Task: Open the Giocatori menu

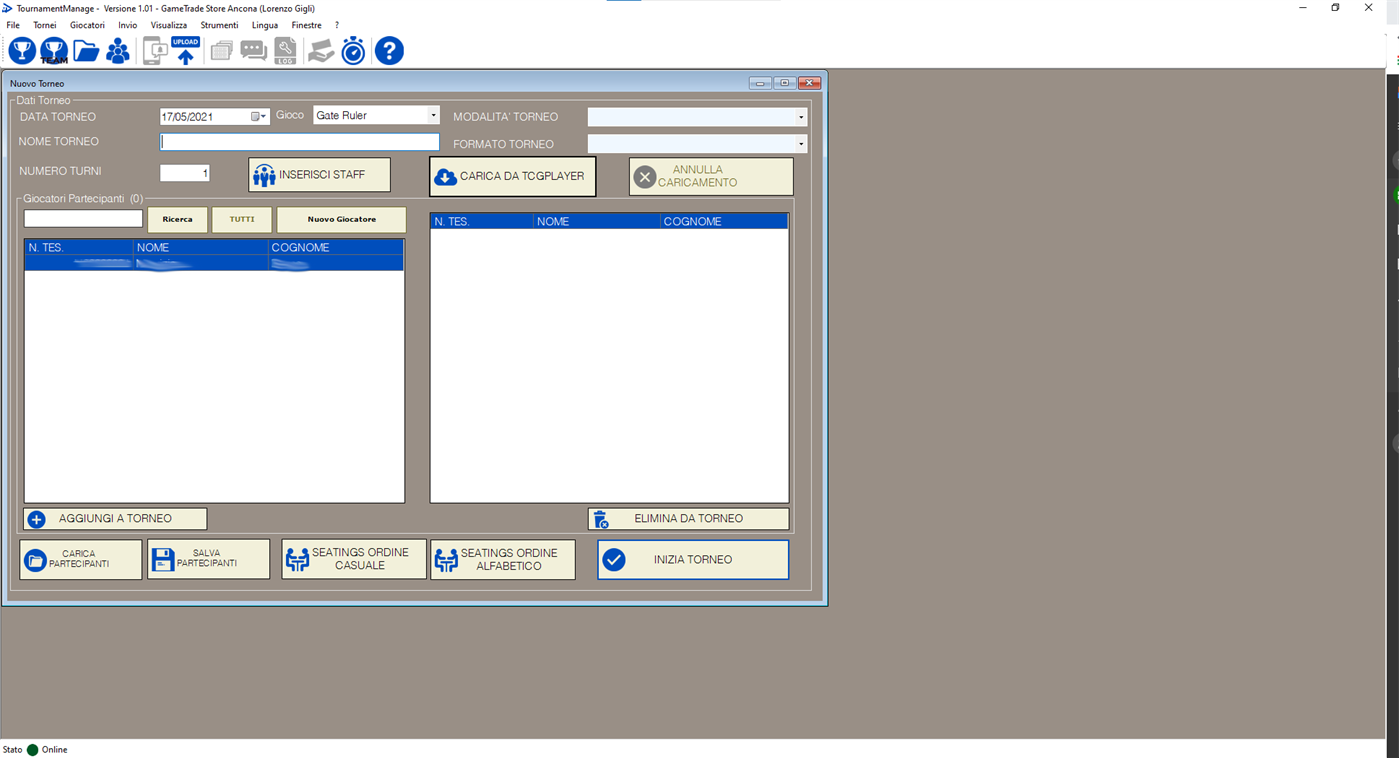Action: 87,25
